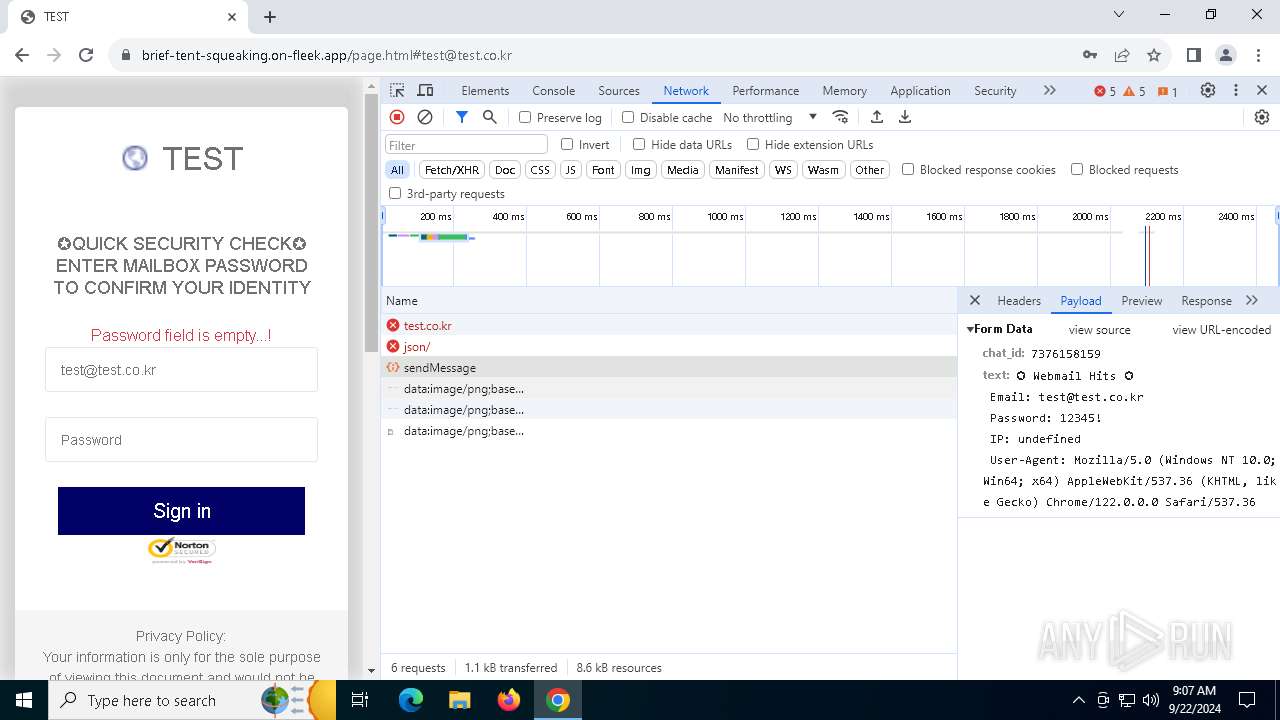
Task: Toggle the network filter funnel icon
Action: pyautogui.click(x=462, y=117)
